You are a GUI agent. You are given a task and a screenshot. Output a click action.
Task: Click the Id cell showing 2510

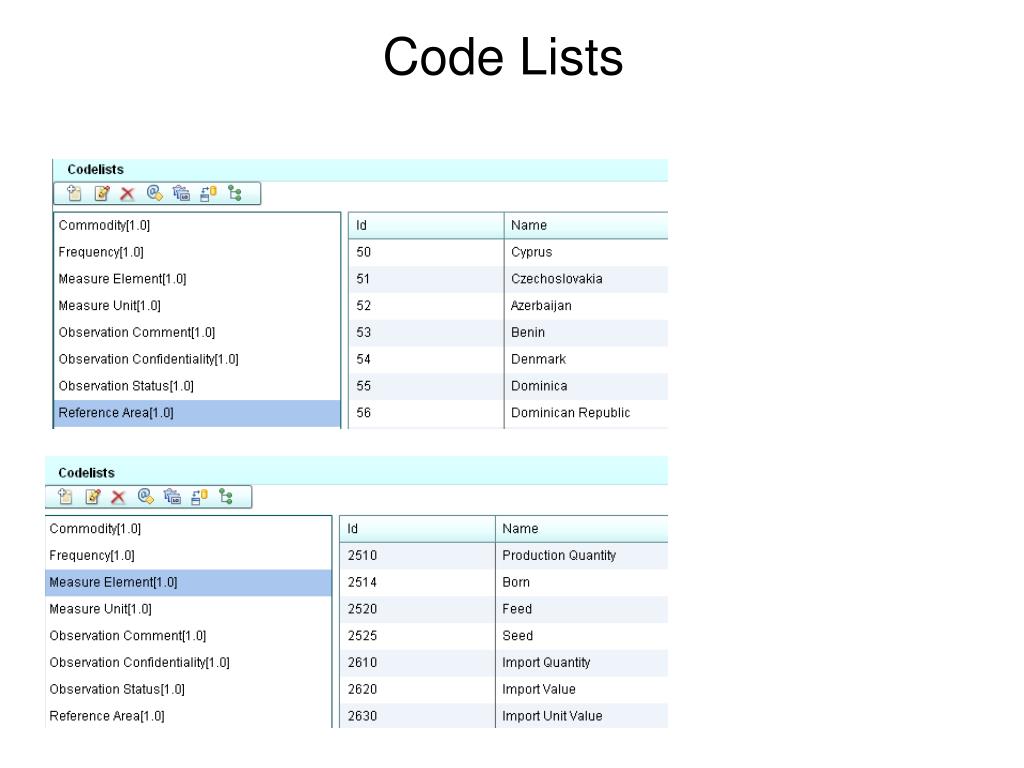(x=417, y=556)
